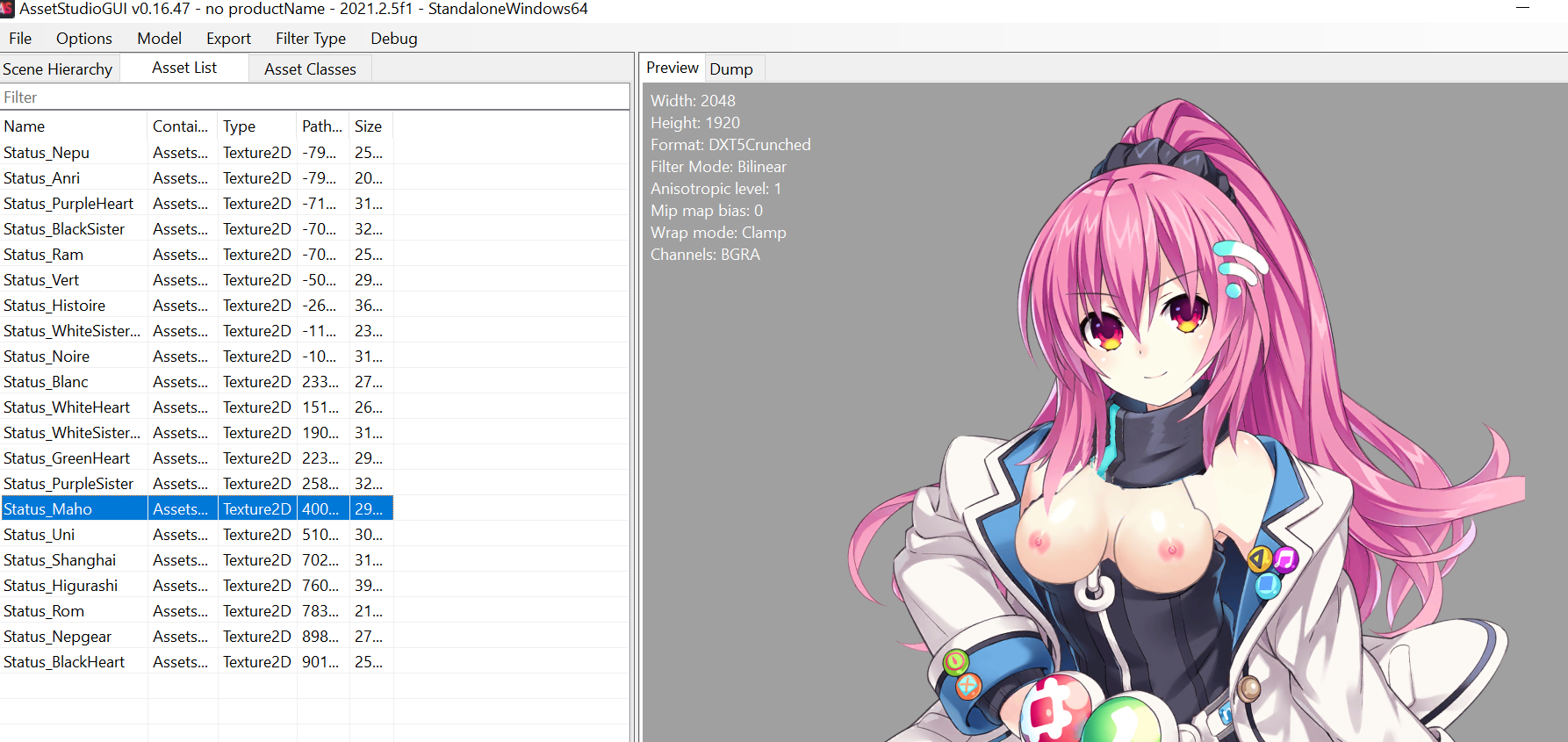Switch to the Scene Hierarchy tab
This screenshot has height=742, width=1568.
[x=58, y=69]
